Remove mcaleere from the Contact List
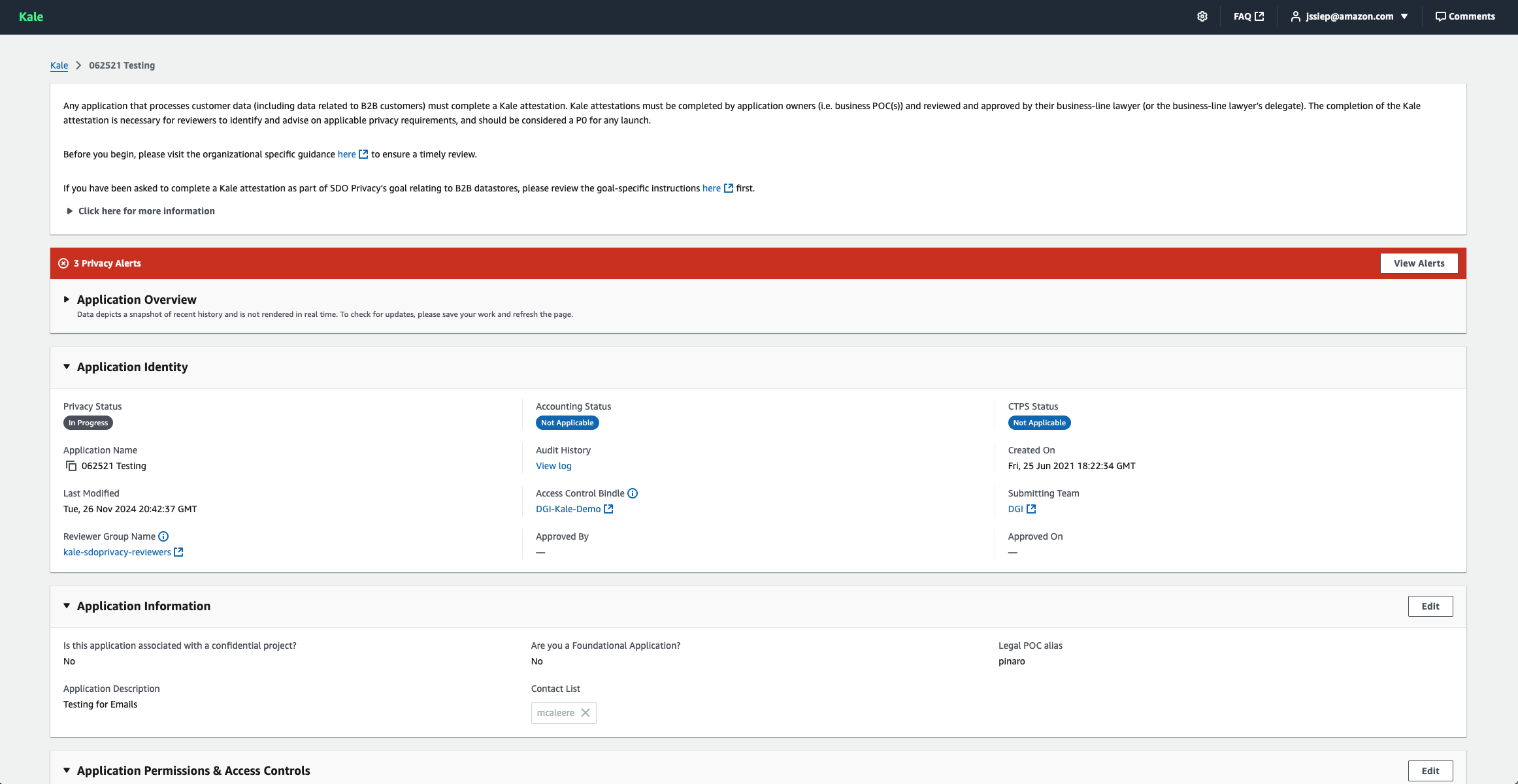 click(586, 713)
